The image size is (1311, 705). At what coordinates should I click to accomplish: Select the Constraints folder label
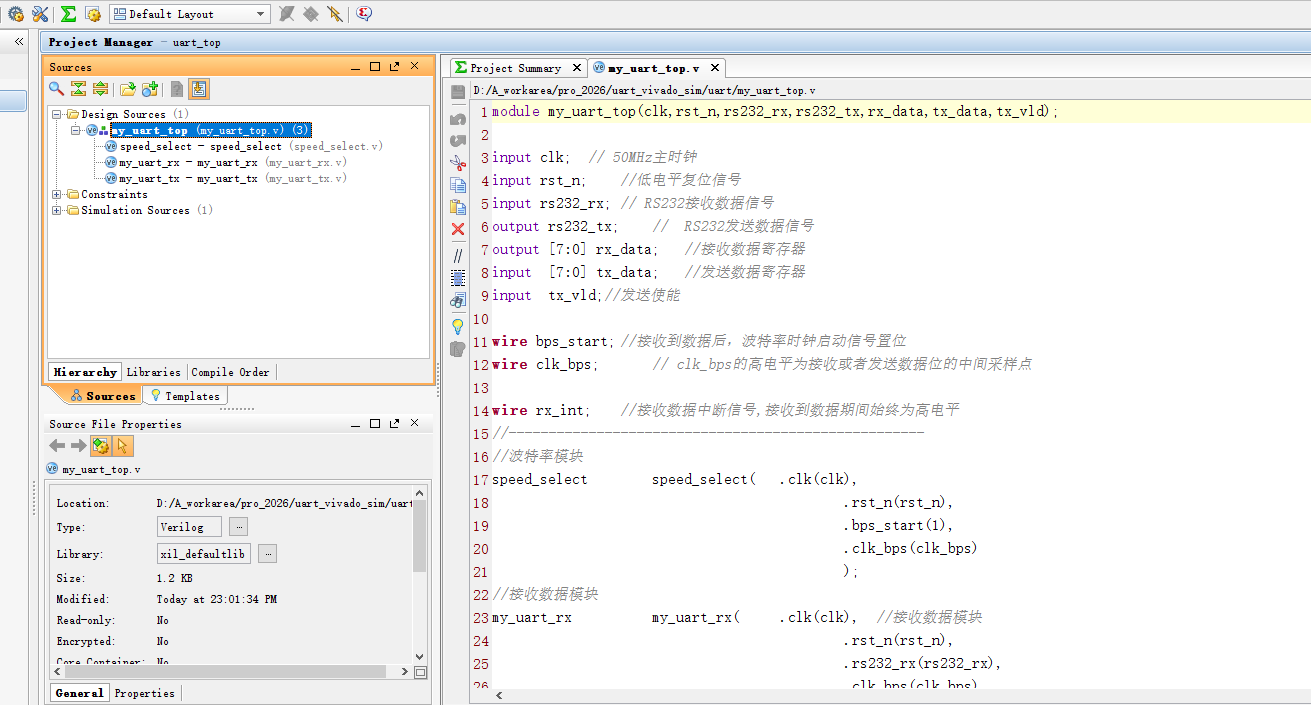pyautogui.click(x=114, y=194)
